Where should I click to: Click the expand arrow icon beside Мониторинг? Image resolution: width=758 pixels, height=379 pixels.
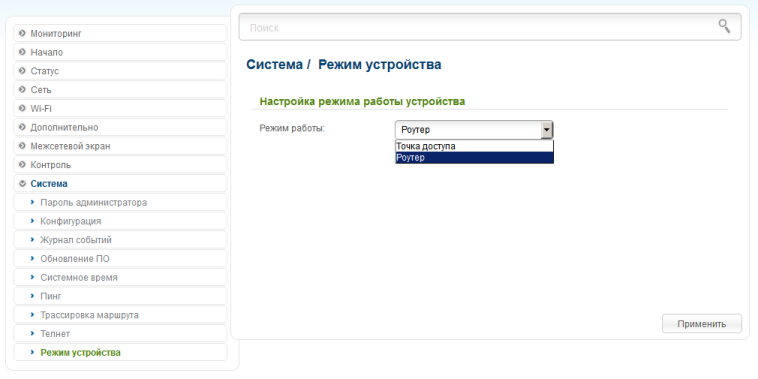[22, 33]
